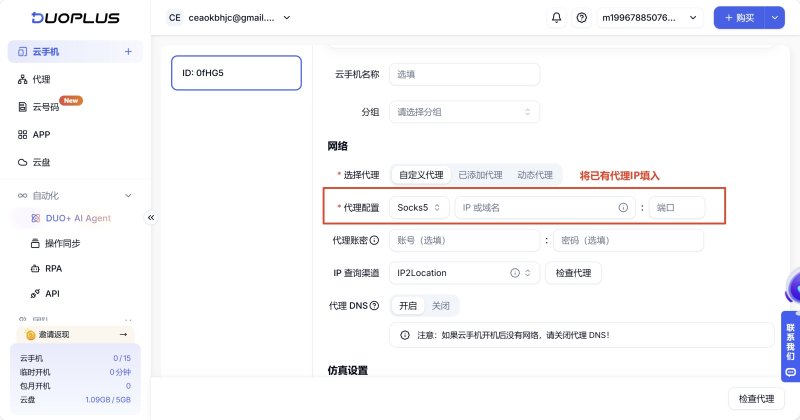Open the help question-mark icon

(582, 18)
